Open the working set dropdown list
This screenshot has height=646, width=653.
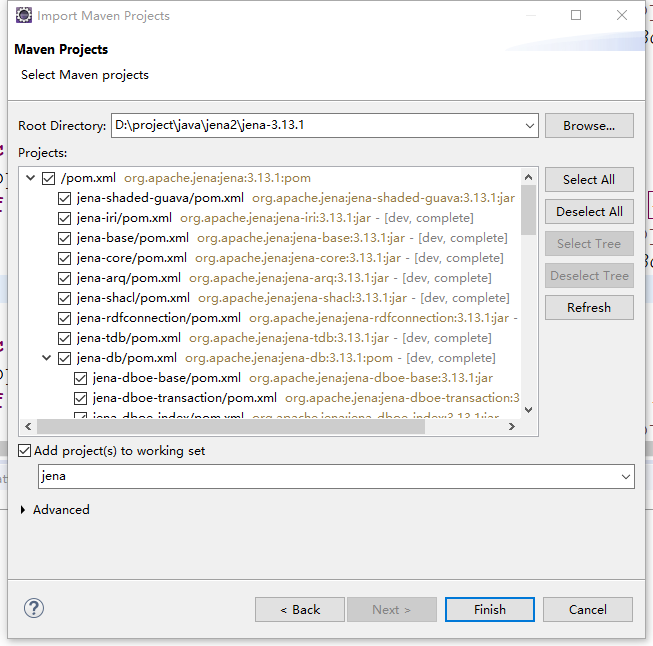point(625,477)
